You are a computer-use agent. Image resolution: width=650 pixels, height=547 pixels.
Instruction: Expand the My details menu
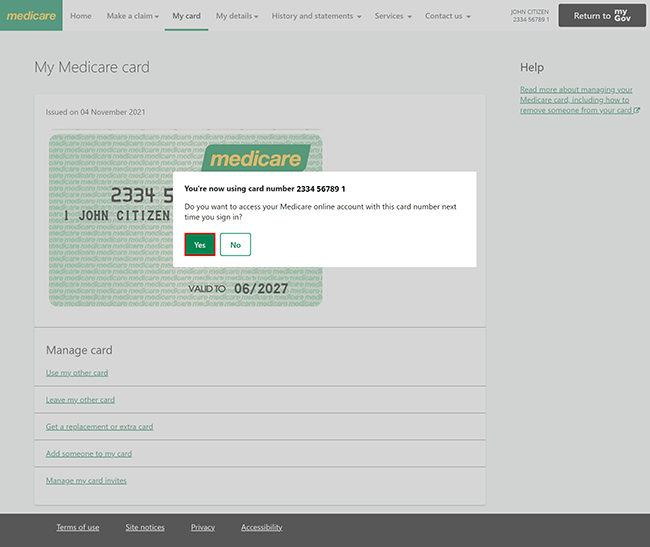(x=237, y=16)
